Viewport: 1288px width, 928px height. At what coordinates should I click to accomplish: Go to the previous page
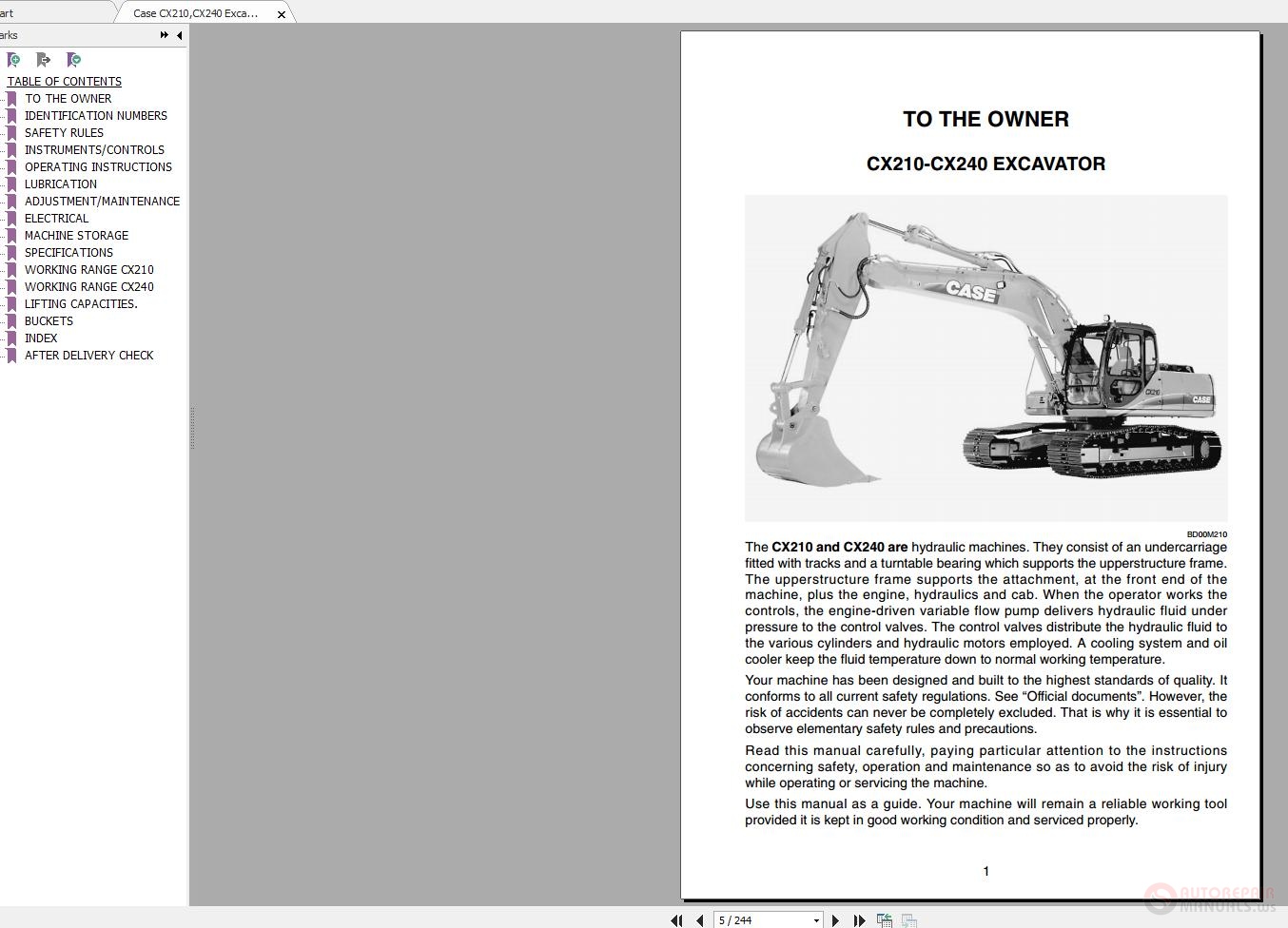[x=699, y=920]
